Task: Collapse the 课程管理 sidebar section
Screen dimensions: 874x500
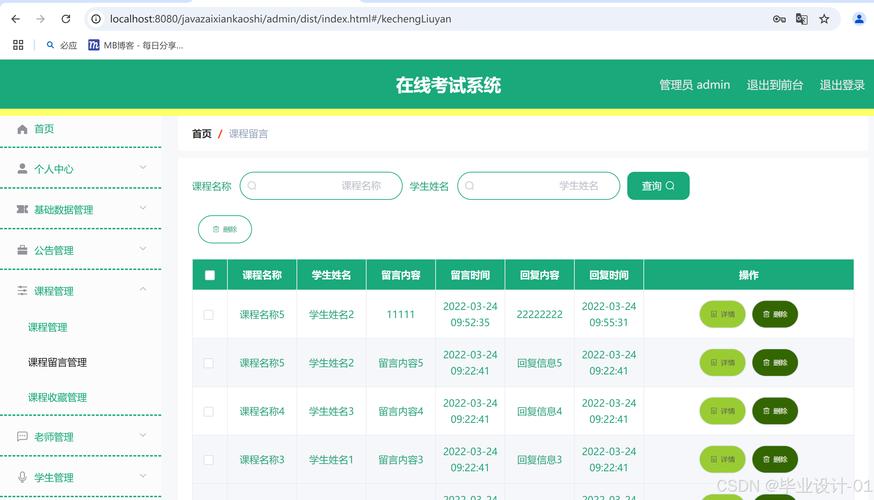Action: click(80, 291)
